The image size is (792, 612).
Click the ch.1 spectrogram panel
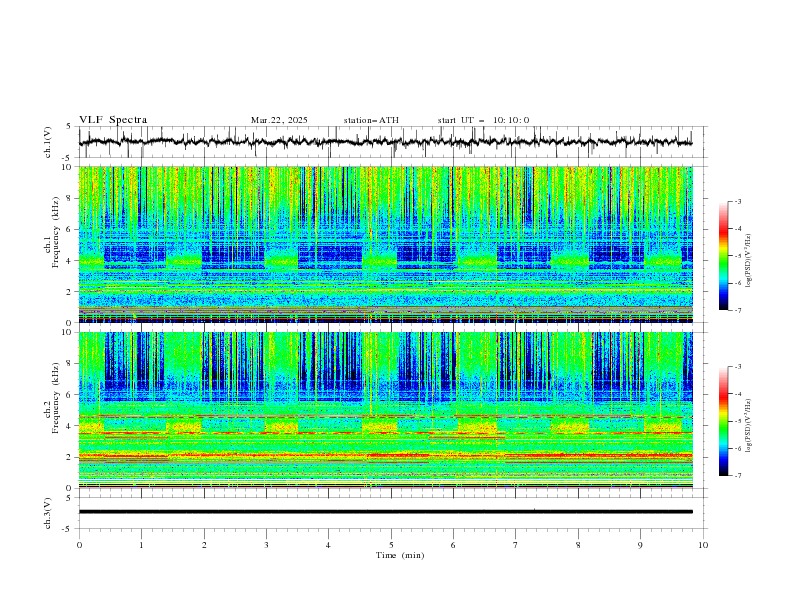385,244
